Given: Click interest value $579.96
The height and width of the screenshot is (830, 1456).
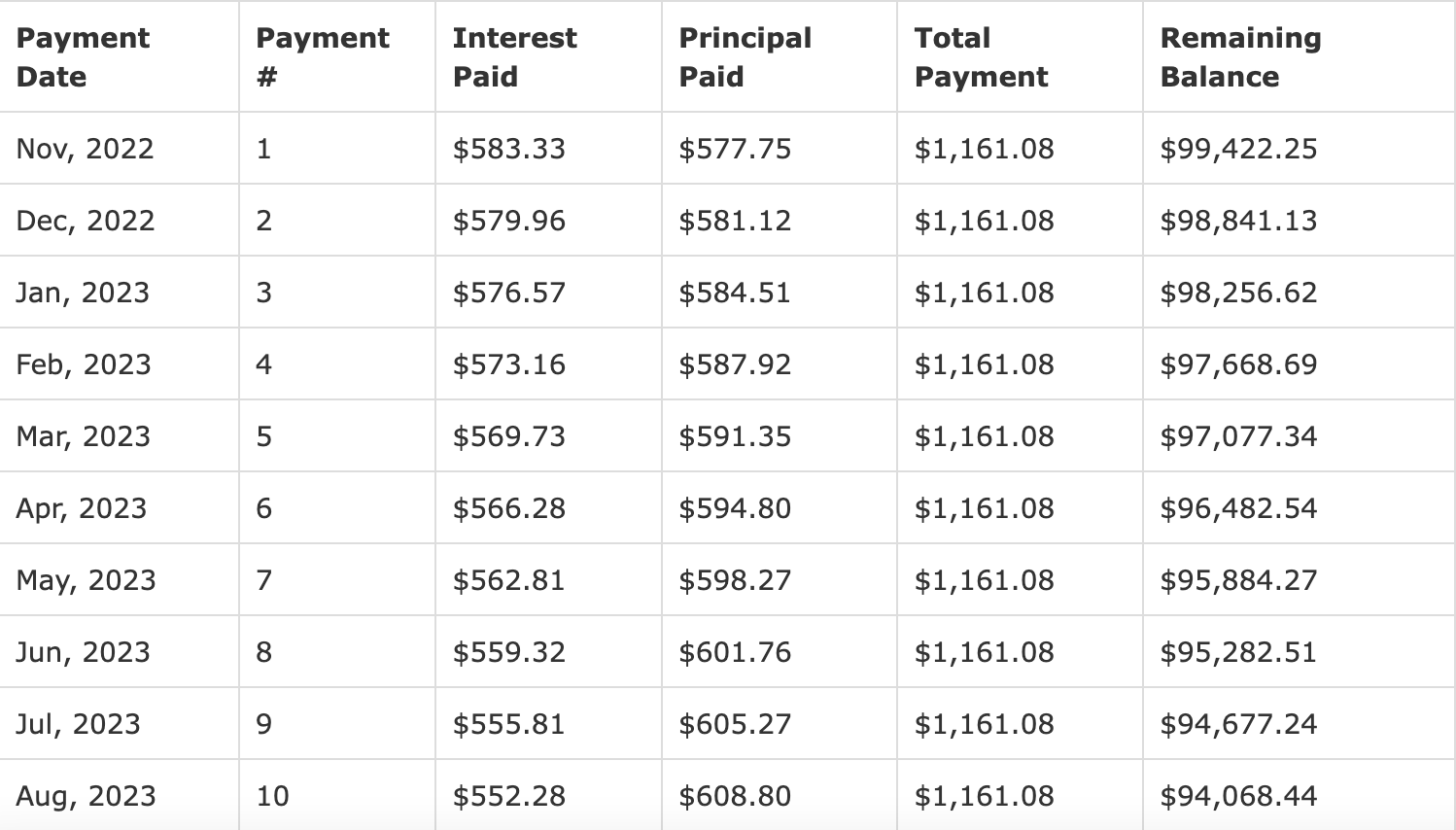Looking at the screenshot, I should click(508, 221).
